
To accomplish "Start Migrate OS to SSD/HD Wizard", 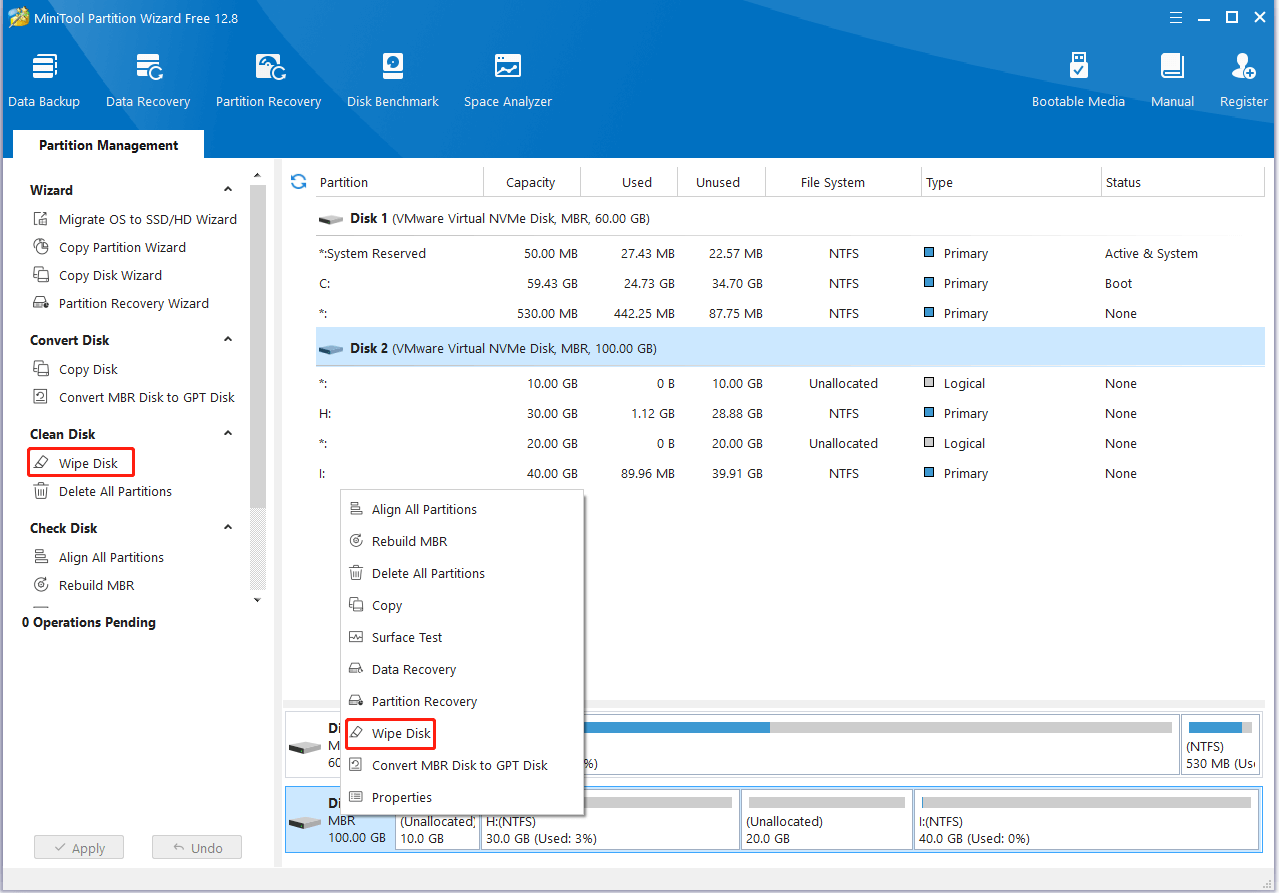I will 135,219.
